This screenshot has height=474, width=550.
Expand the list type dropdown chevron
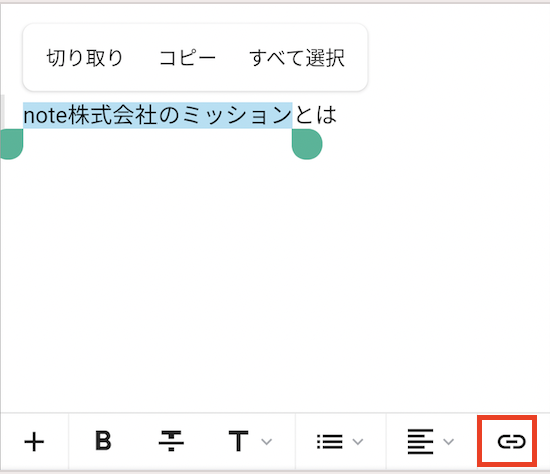(x=358, y=442)
